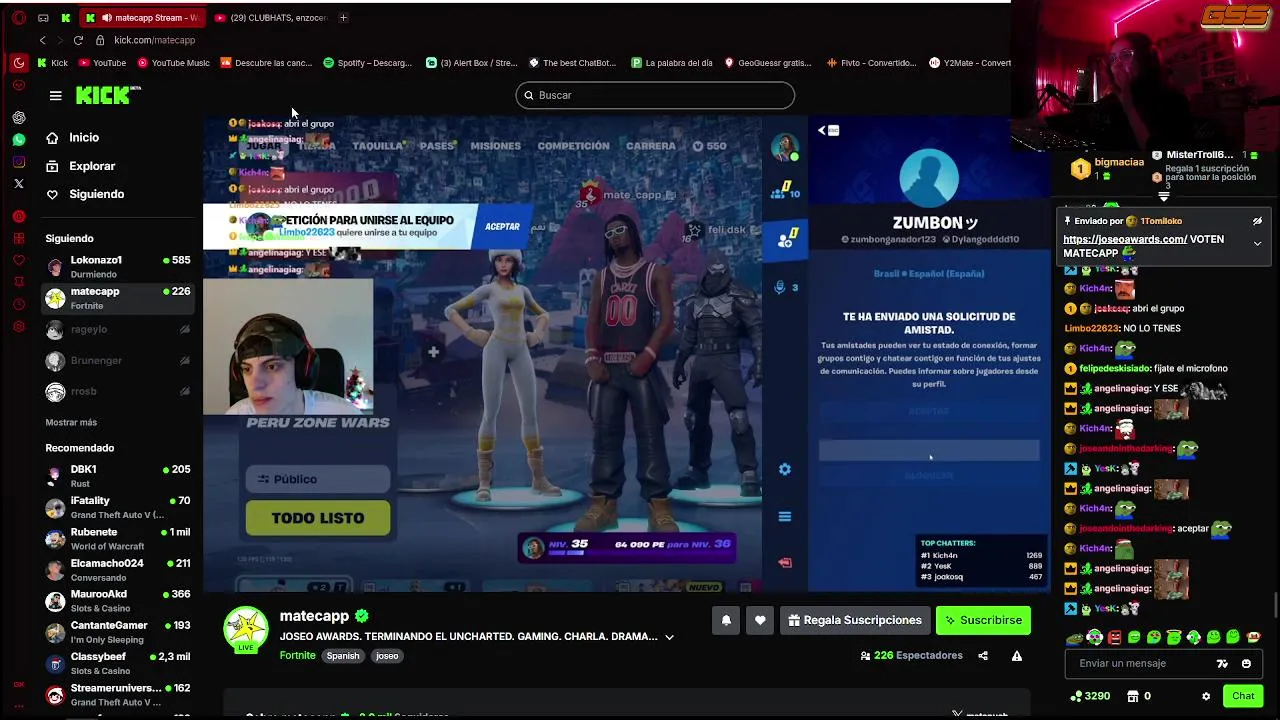Click the 226 Espectadores viewer count
The image size is (1280, 720).
(911, 656)
